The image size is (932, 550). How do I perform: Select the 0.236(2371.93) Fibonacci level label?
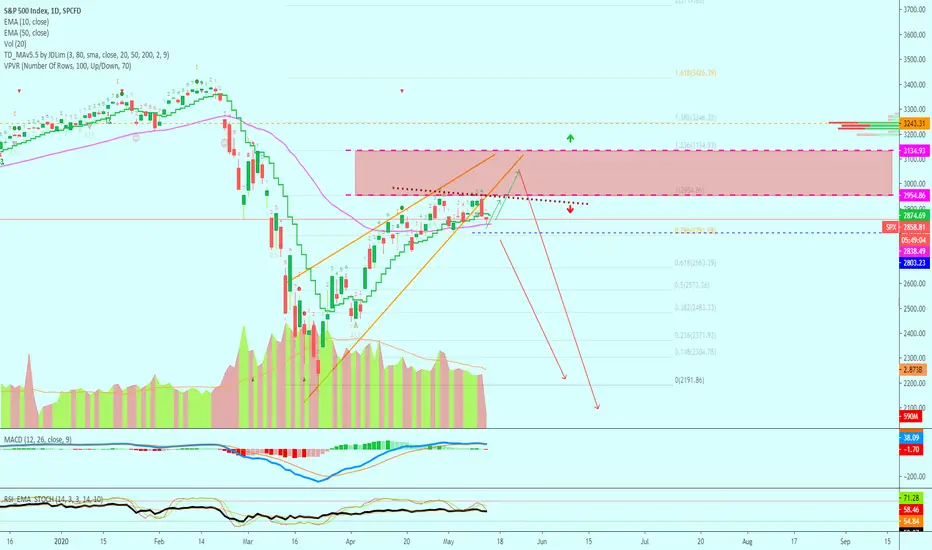click(x=695, y=335)
